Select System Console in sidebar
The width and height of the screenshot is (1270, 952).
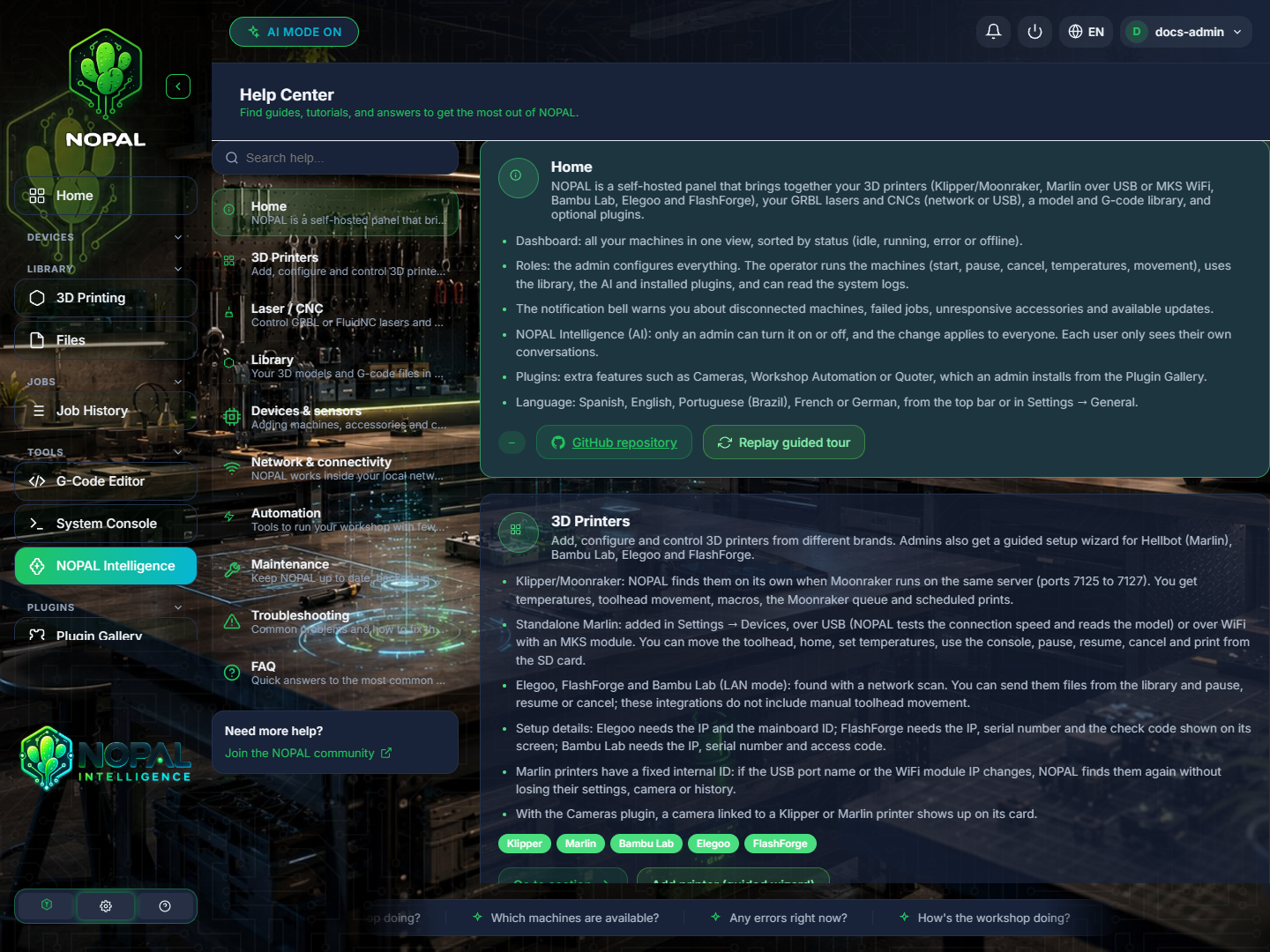(x=106, y=524)
